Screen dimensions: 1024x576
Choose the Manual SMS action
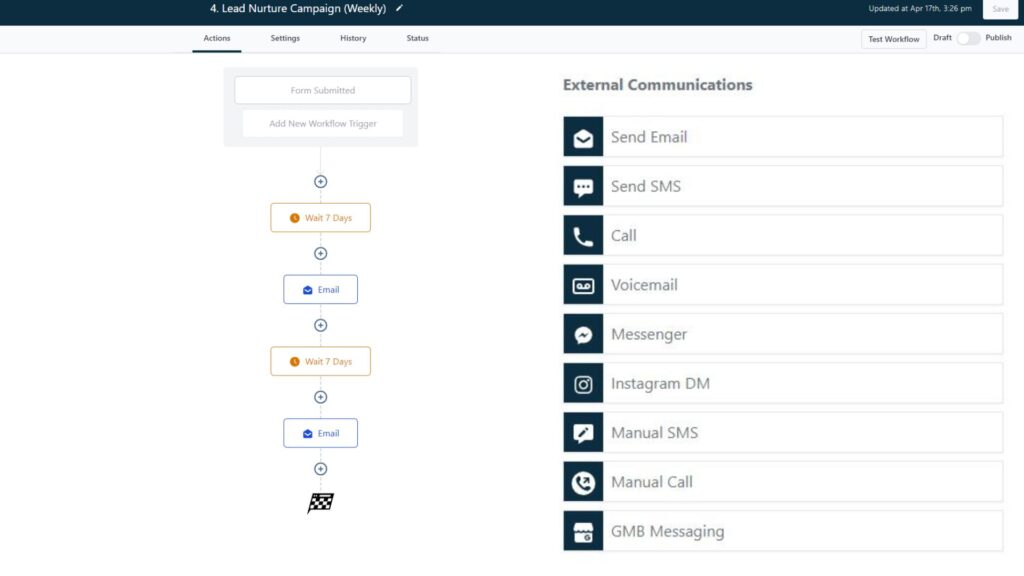click(783, 433)
